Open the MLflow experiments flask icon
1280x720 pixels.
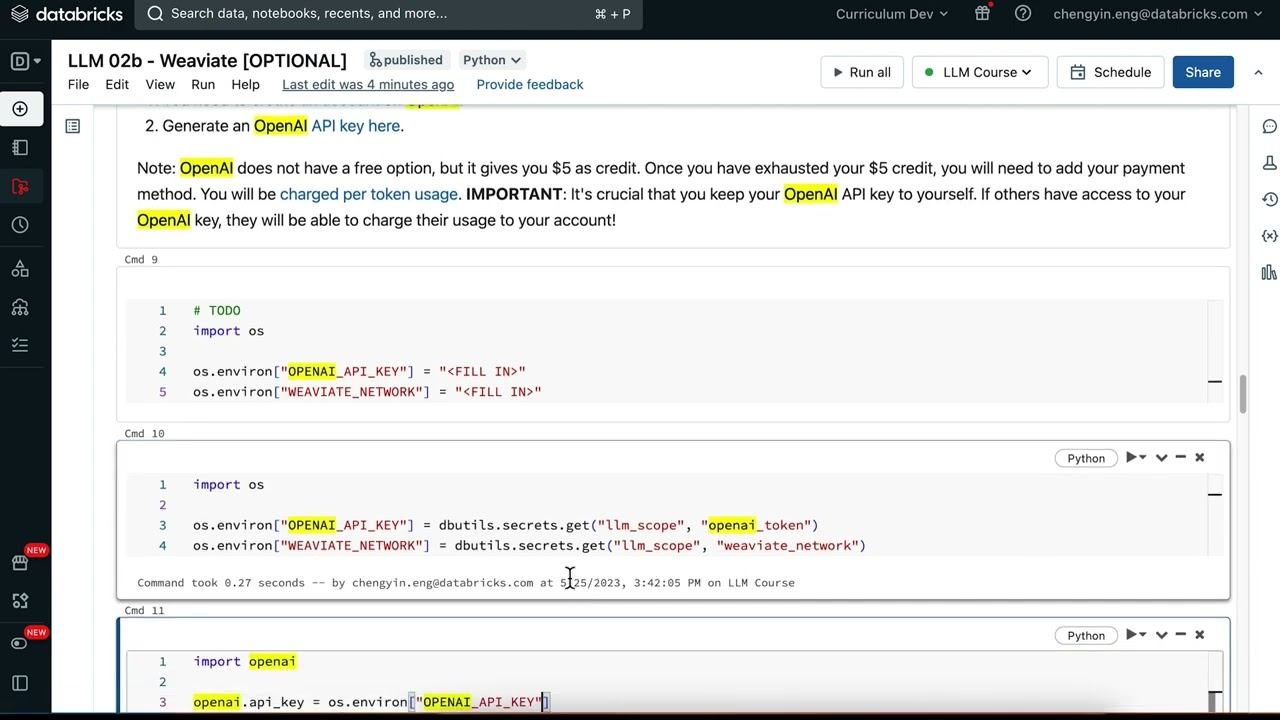(x=1269, y=162)
